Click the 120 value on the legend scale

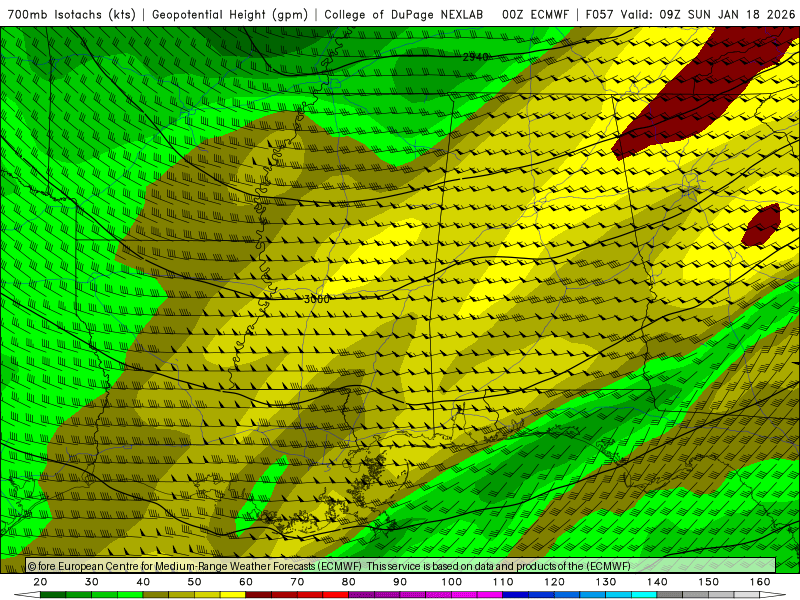click(x=554, y=582)
